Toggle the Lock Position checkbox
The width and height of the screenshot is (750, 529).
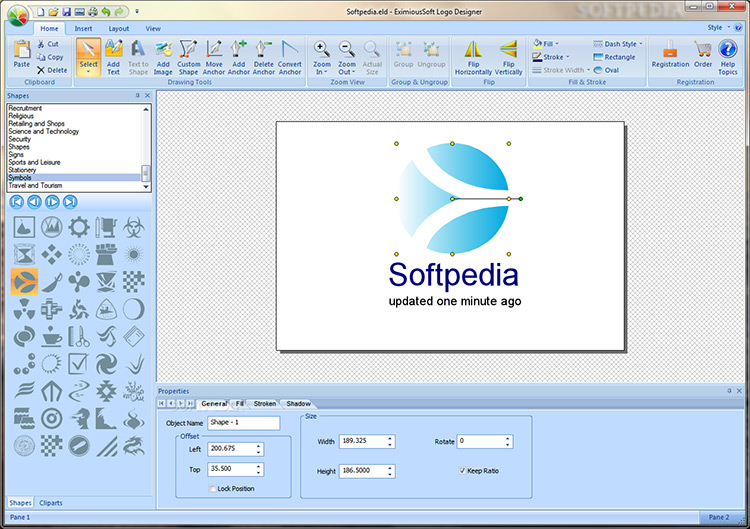tap(212, 488)
